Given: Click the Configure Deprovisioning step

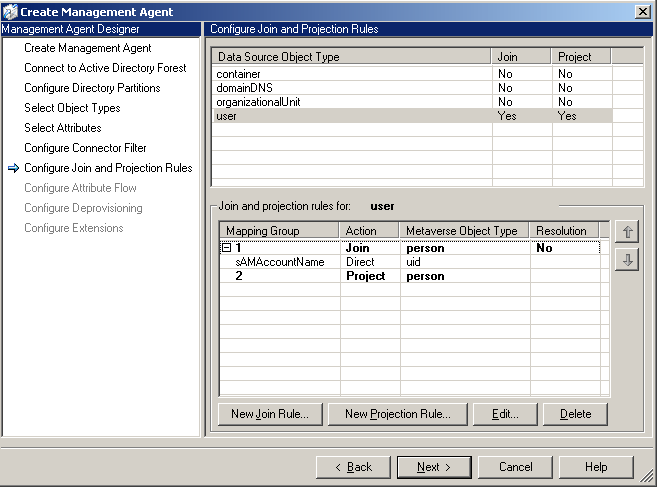Looking at the screenshot, I should click(83, 208).
